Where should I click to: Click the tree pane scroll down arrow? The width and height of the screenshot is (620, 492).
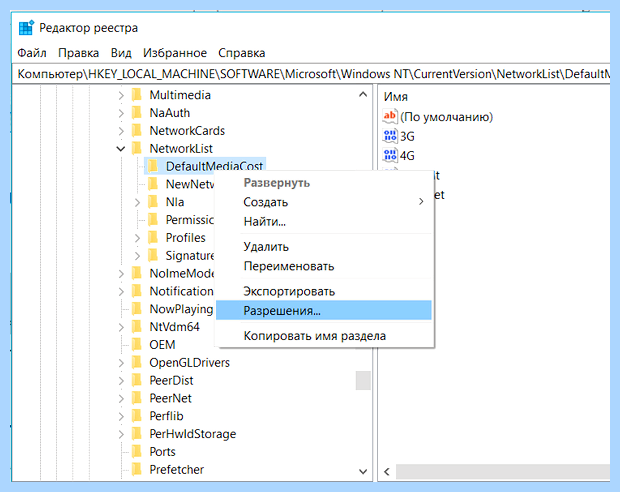coord(363,471)
